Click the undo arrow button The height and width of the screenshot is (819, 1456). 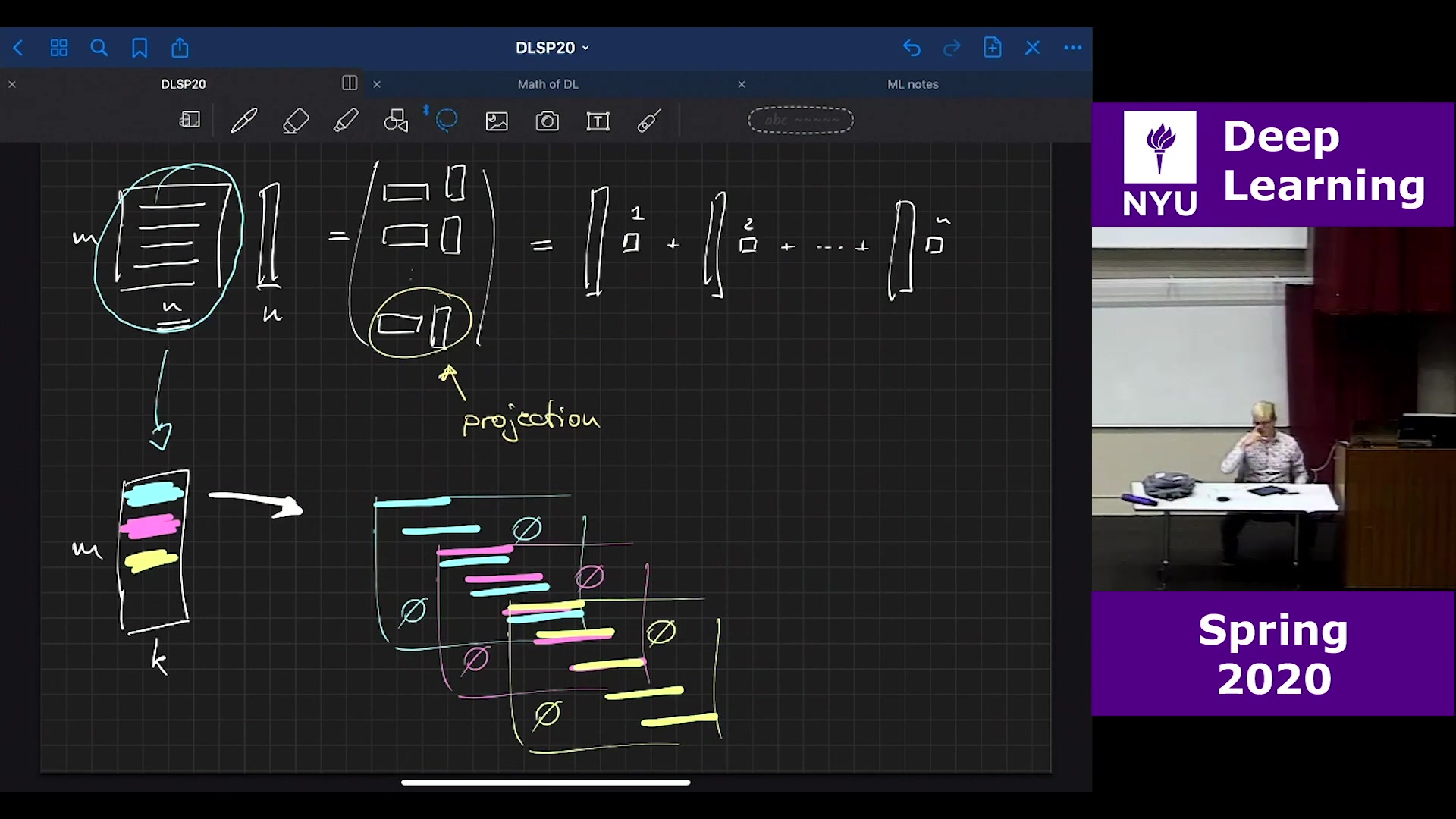coord(912,49)
